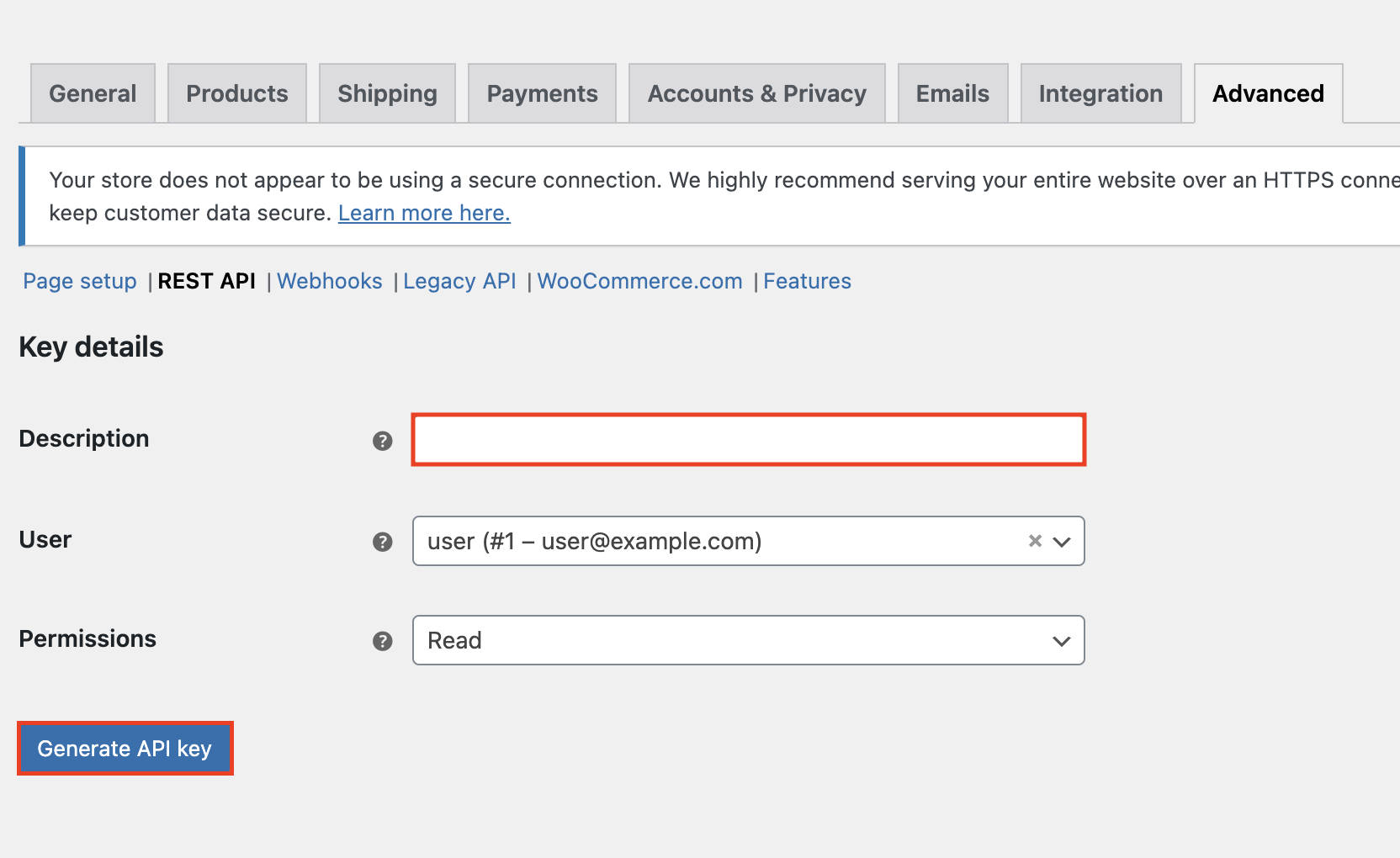
Task: Switch to the Products tab
Action: [x=237, y=93]
